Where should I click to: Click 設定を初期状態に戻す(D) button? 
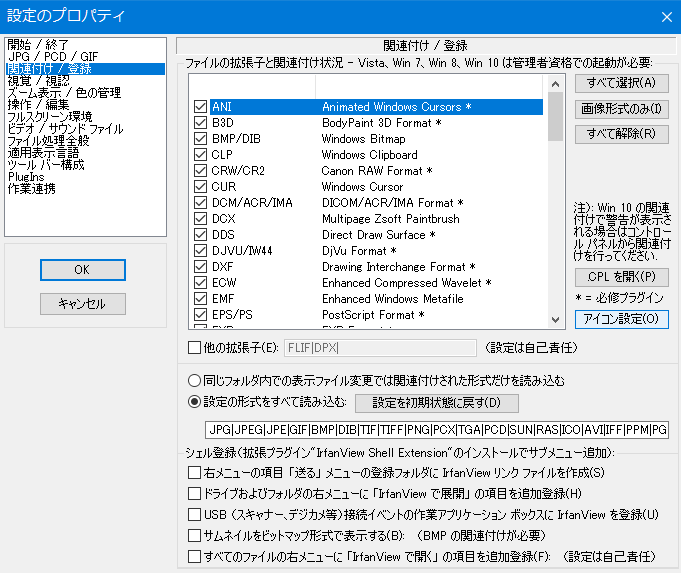(437, 403)
